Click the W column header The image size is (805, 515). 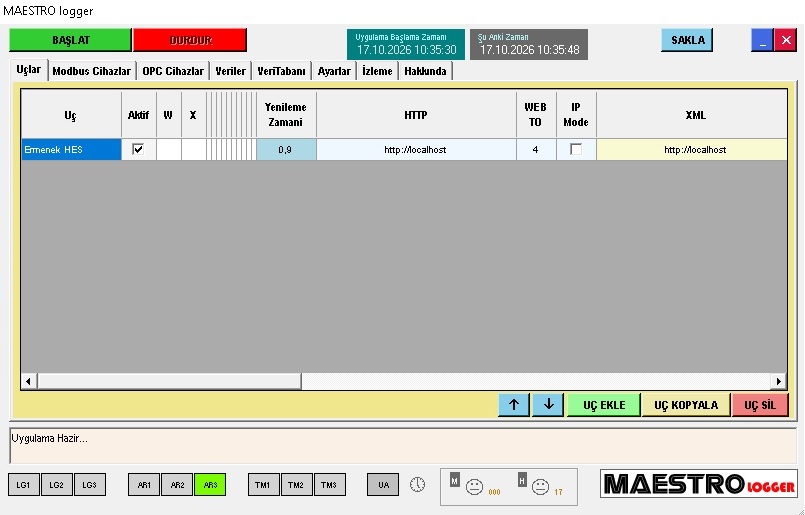click(168, 115)
